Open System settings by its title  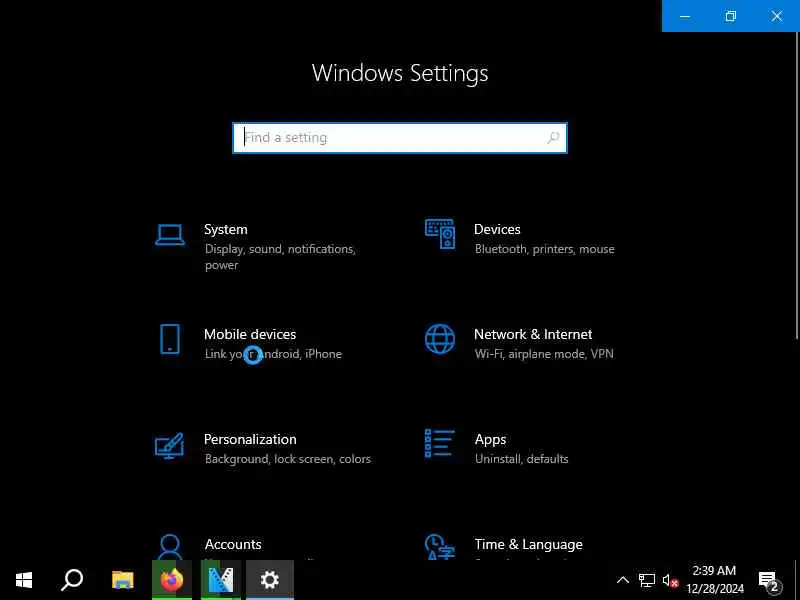click(226, 230)
